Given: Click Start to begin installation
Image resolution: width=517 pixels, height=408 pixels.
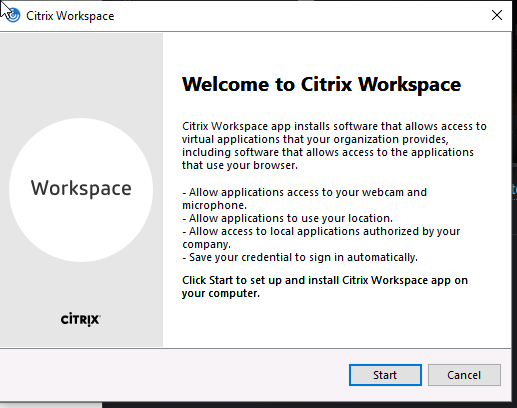Looking at the screenshot, I should click(x=385, y=375).
